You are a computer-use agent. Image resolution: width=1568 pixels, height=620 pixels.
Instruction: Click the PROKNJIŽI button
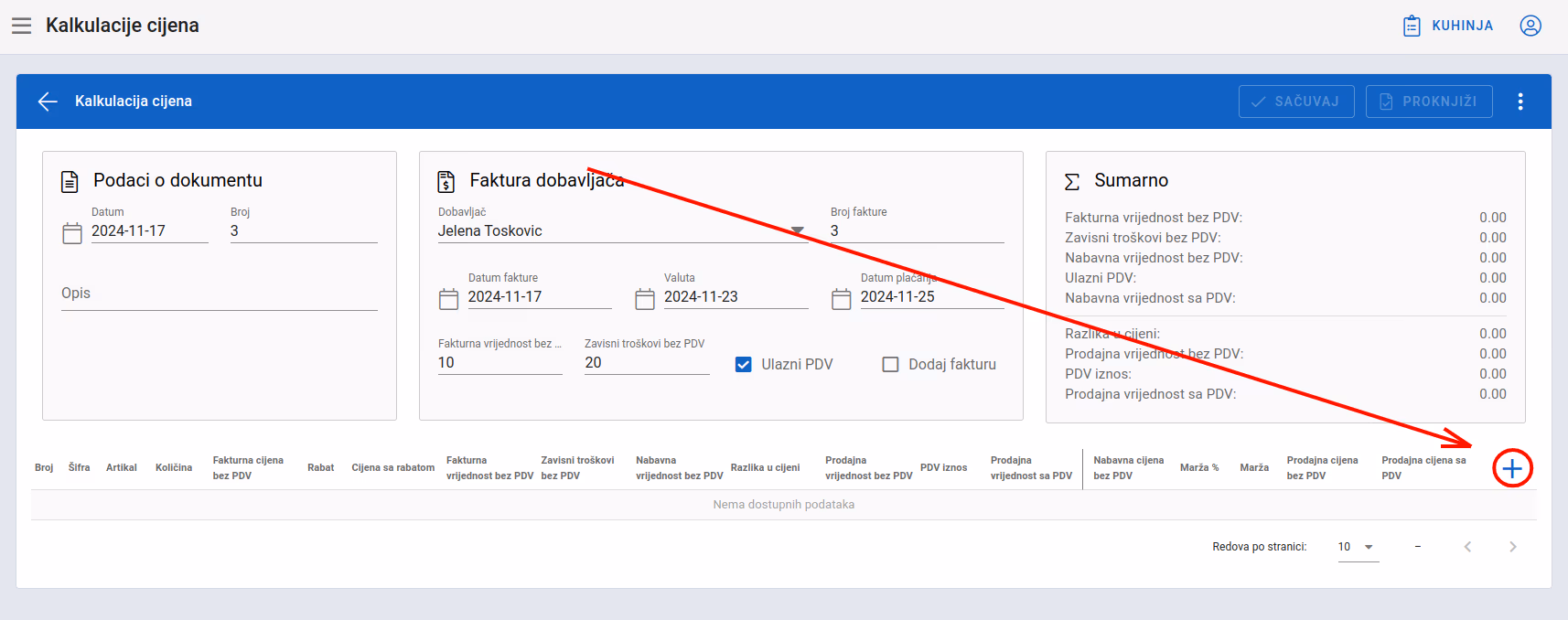[1429, 102]
